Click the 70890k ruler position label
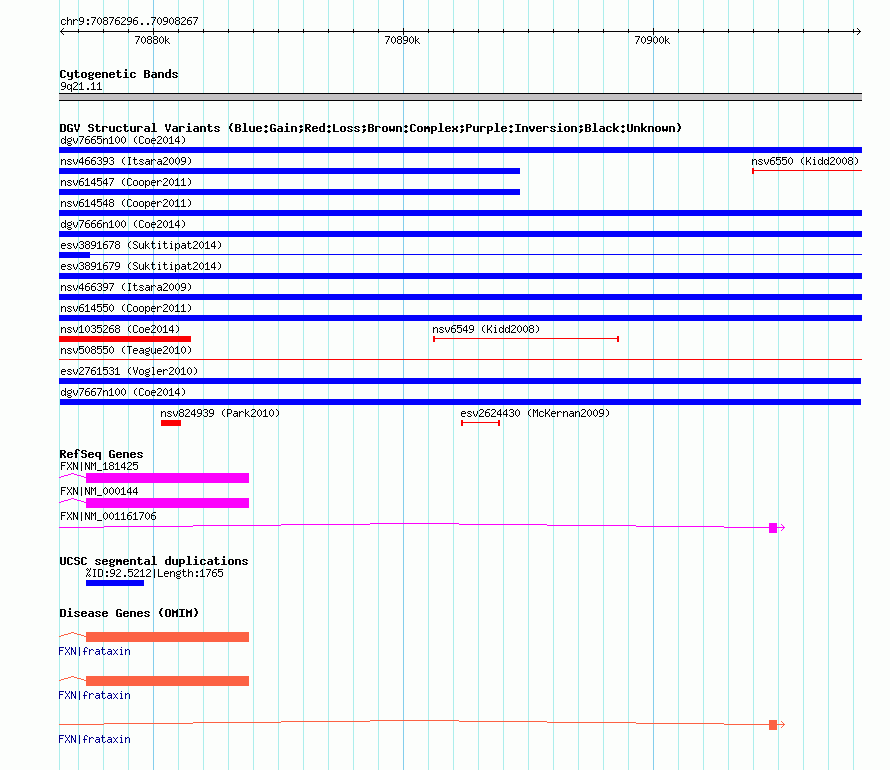Image resolution: width=890 pixels, height=770 pixels. (x=402, y=40)
